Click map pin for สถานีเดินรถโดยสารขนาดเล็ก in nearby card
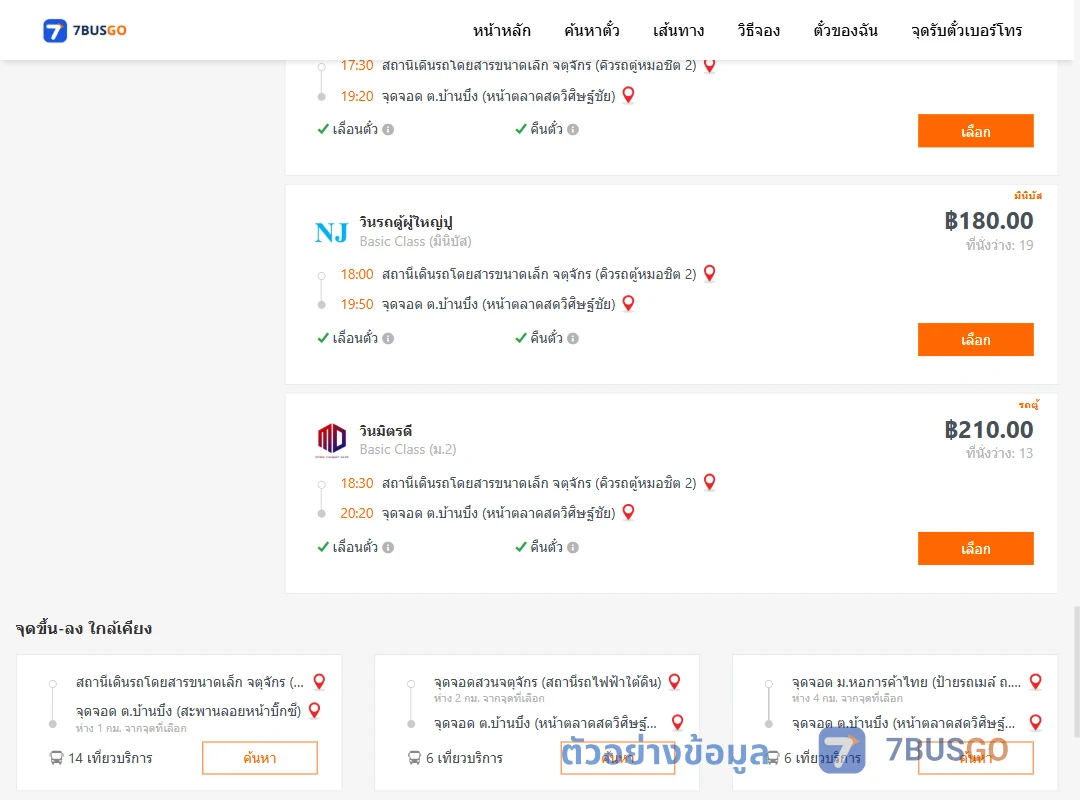 tap(319, 681)
